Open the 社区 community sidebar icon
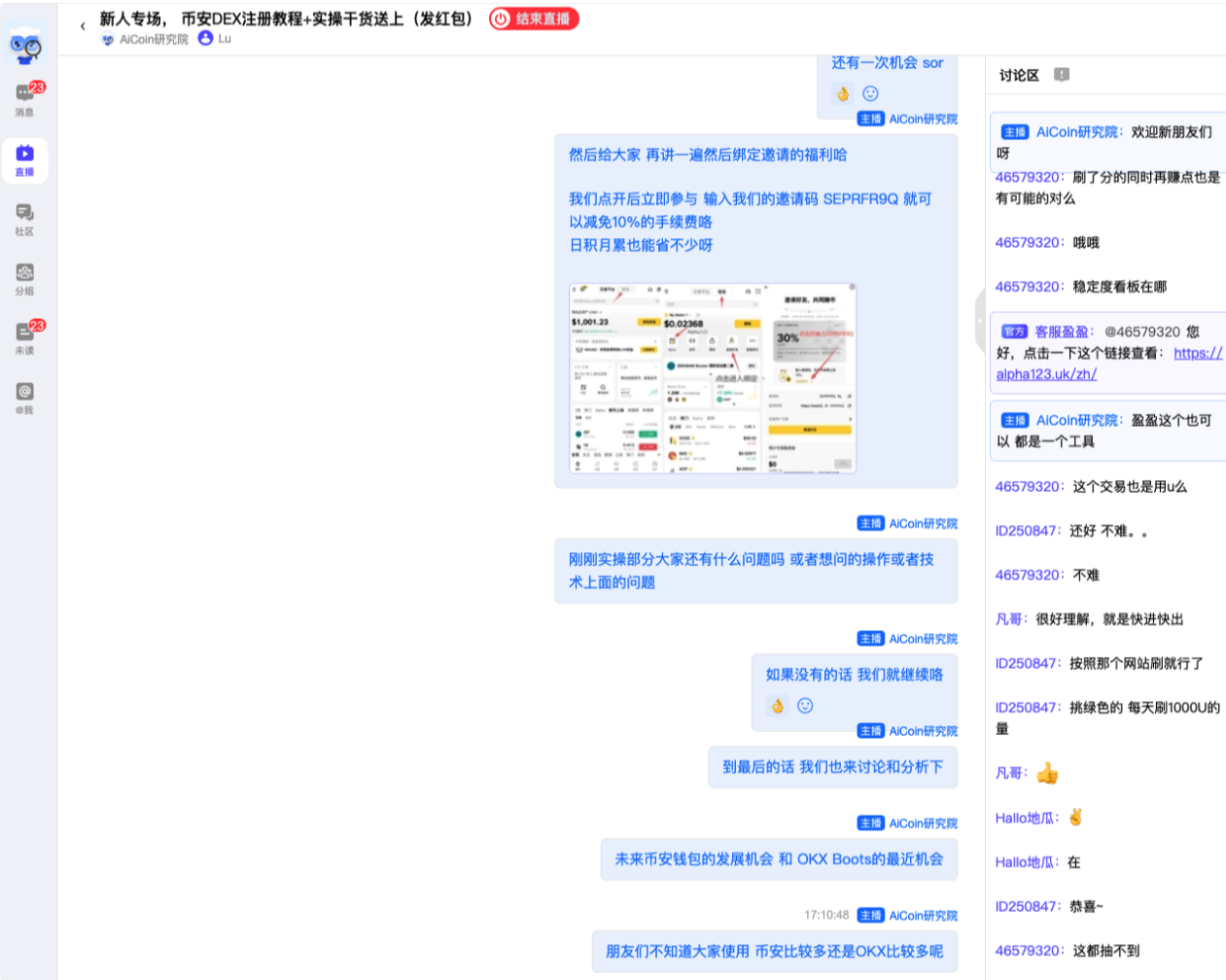 coord(25,219)
